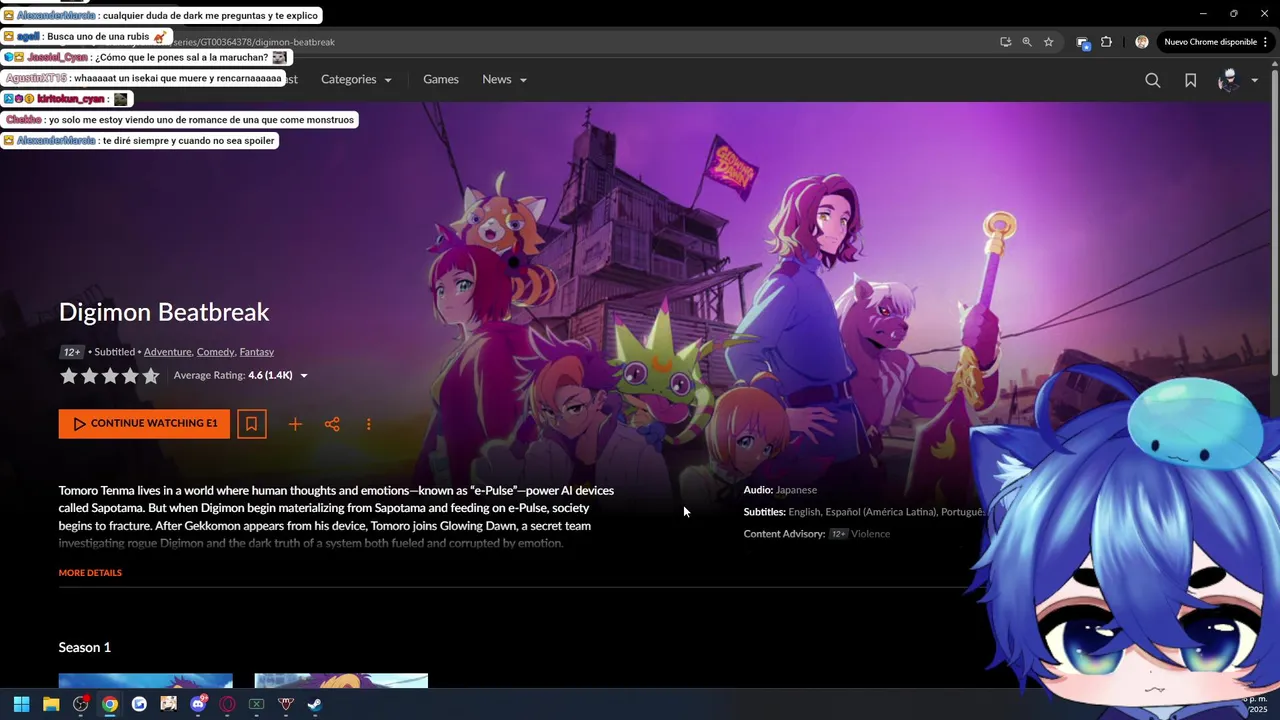Expand the Categories dropdown
Viewport: 1280px width, 720px height.
(356, 79)
